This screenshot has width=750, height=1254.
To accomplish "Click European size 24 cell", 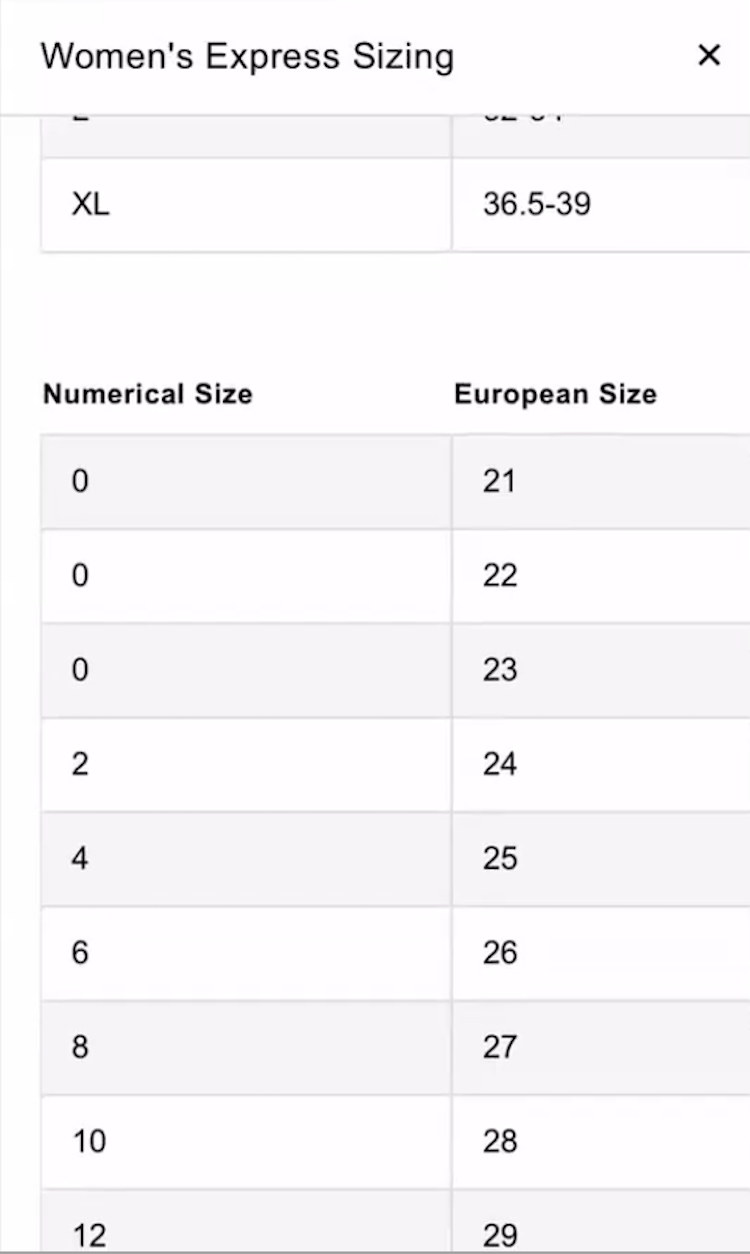I will click(x=600, y=765).
